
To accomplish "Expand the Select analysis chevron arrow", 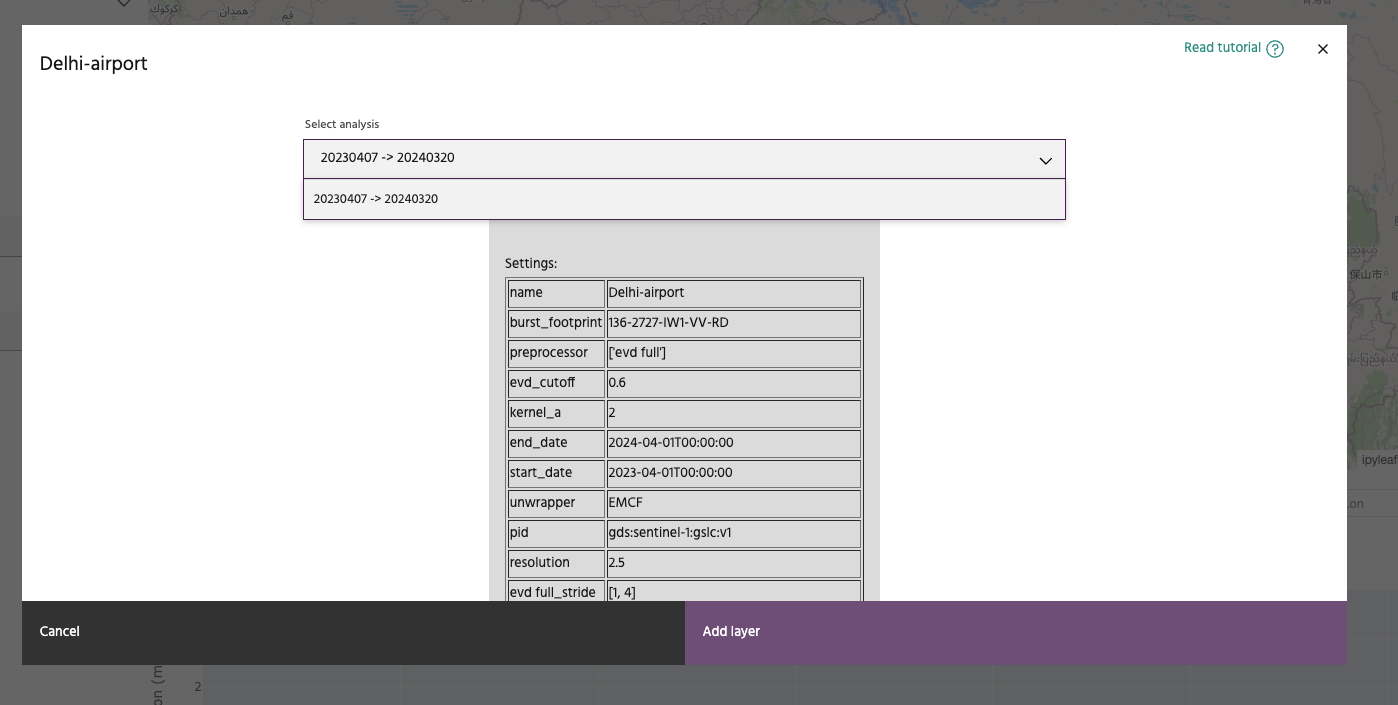I will (x=1045, y=160).
